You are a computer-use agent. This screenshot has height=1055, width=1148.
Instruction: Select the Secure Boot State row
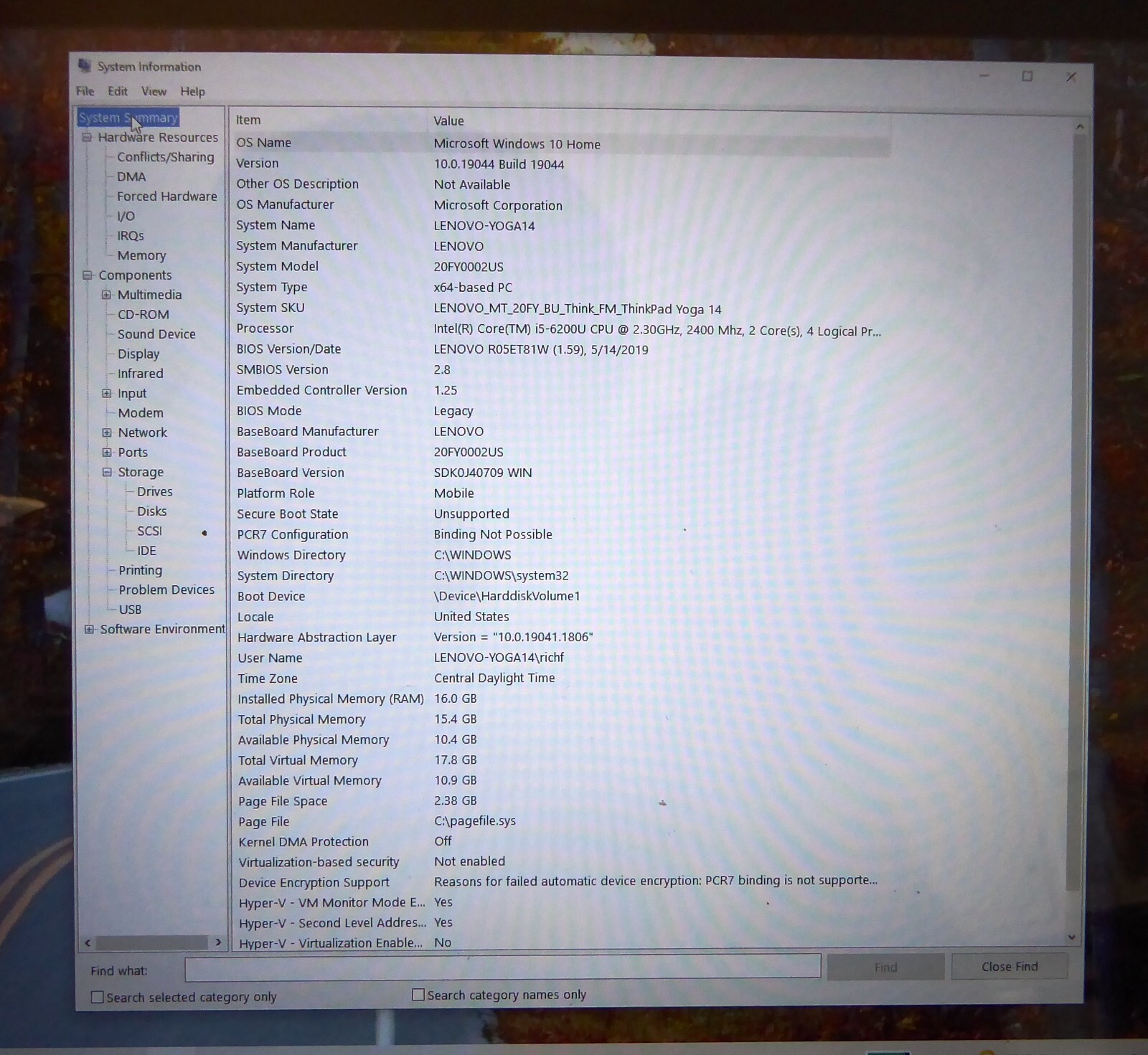coord(559,514)
